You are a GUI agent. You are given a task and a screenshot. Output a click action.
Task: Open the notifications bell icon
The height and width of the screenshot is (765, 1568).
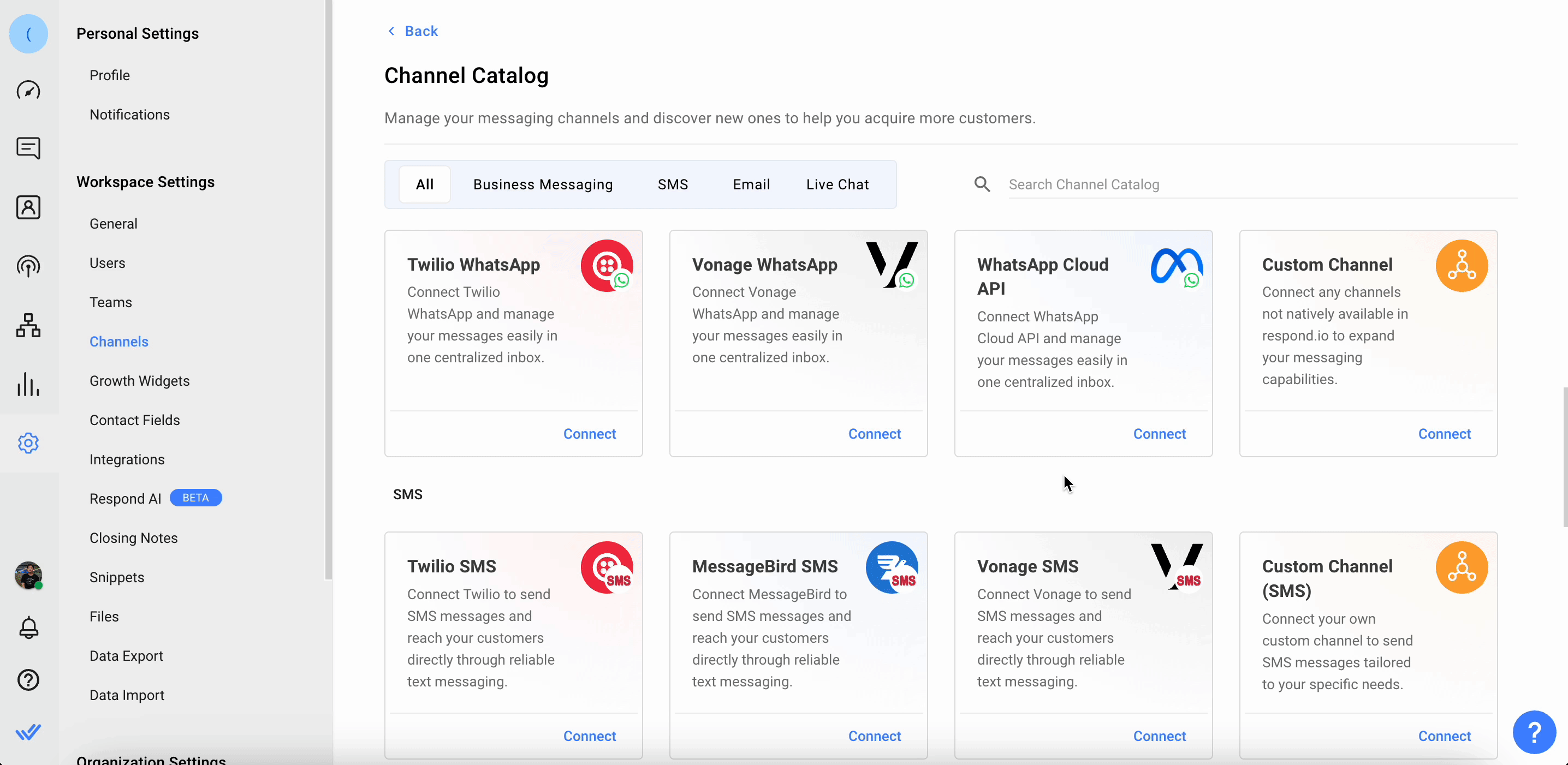click(x=28, y=627)
